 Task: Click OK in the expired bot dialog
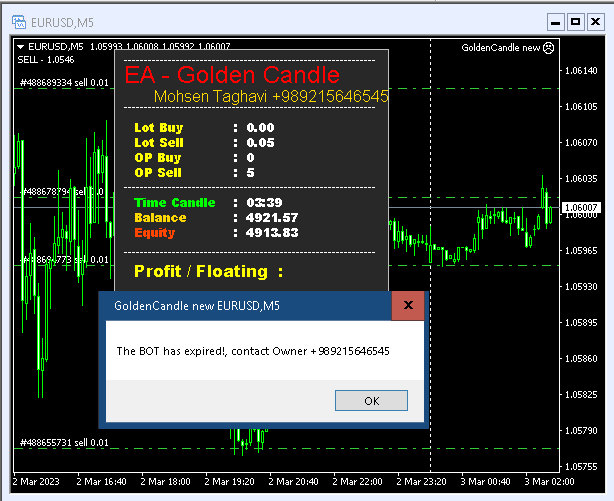371,400
